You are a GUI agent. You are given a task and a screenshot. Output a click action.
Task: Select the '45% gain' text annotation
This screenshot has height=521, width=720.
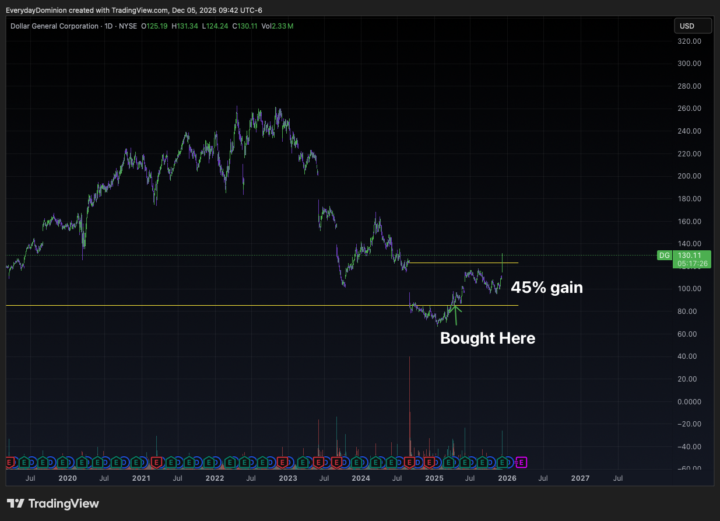click(x=546, y=288)
